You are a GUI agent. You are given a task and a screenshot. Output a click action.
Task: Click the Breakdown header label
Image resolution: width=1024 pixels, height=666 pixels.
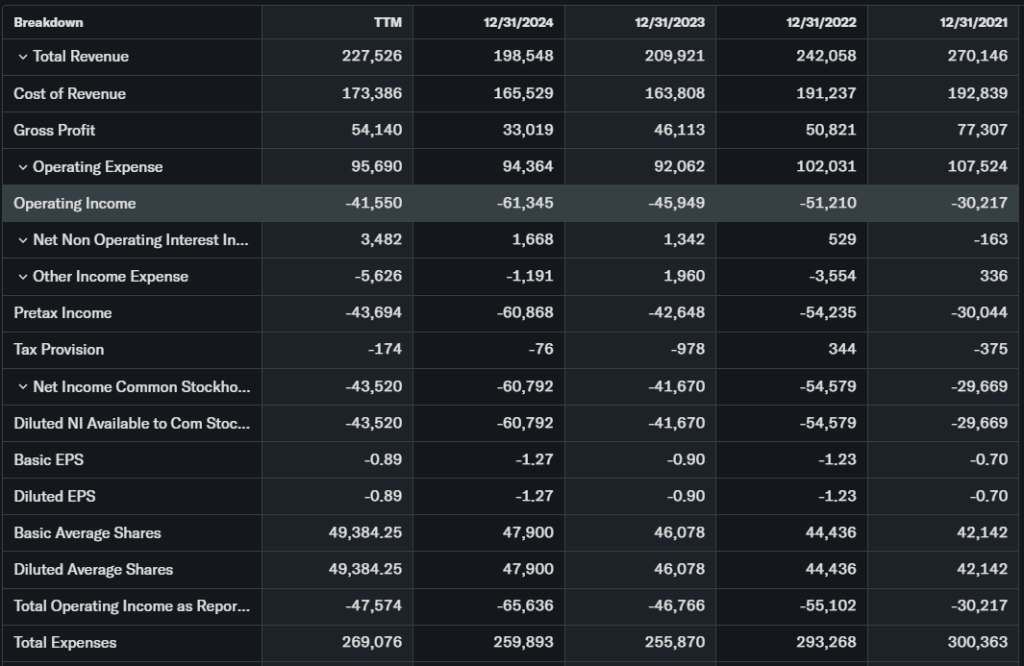click(x=48, y=22)
